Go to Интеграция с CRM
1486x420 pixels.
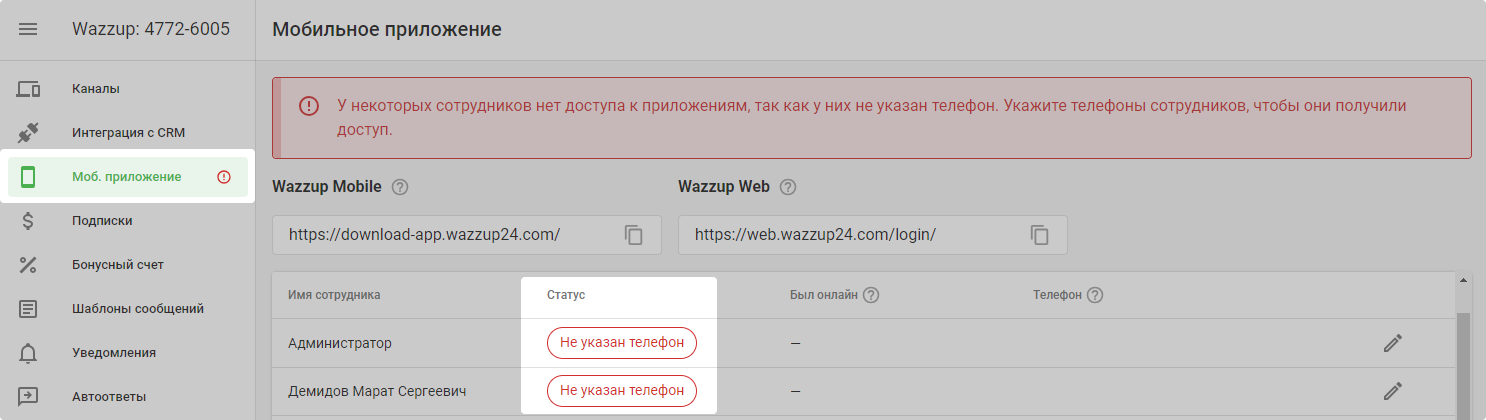[x=128, y=133]
